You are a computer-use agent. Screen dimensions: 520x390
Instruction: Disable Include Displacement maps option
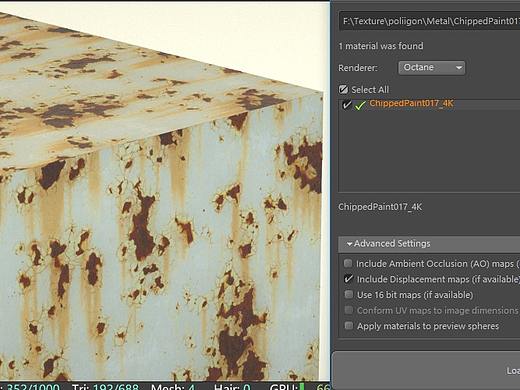click(348, 279)
